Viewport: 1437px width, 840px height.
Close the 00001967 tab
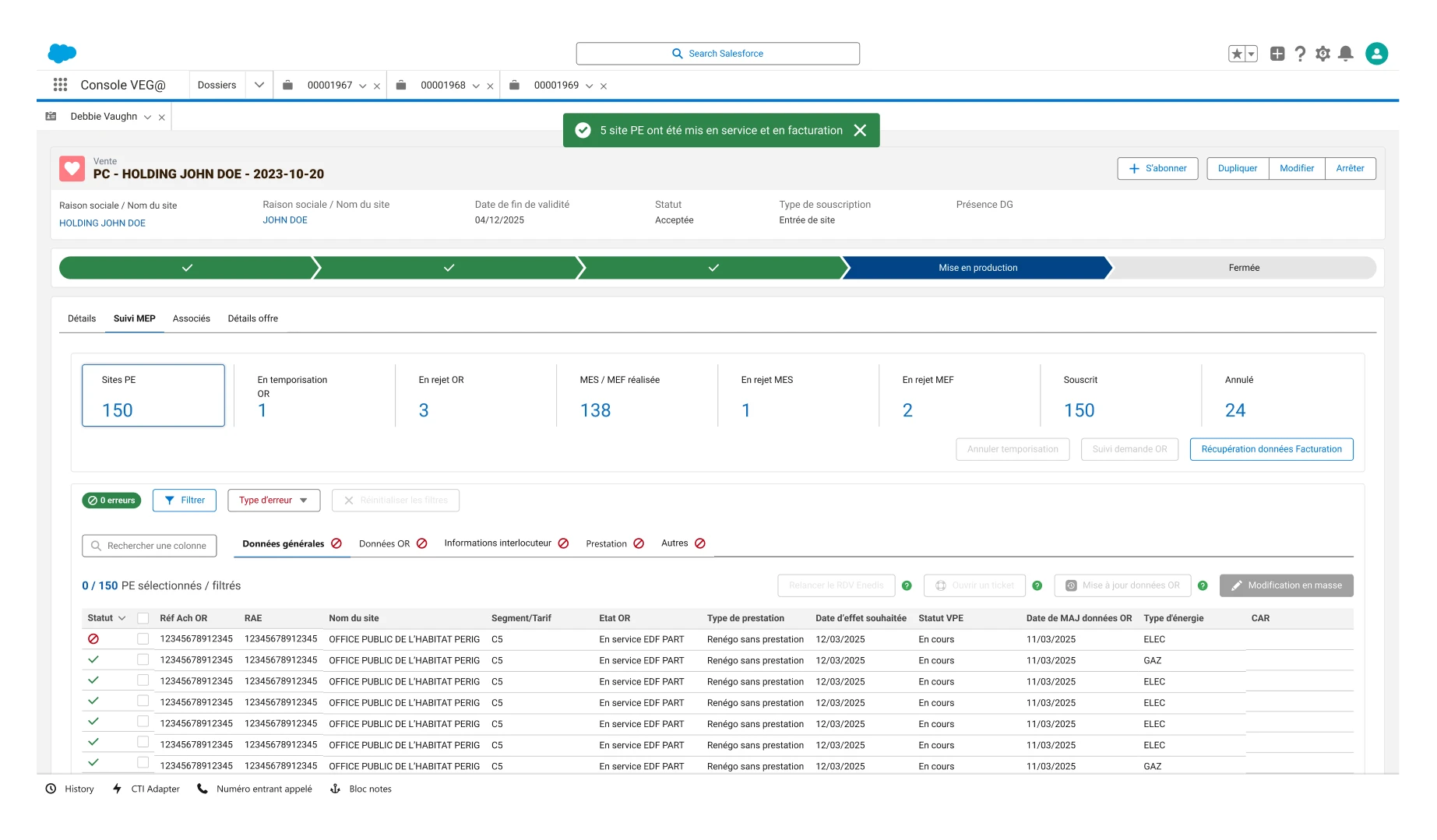(x=377, y=86)
